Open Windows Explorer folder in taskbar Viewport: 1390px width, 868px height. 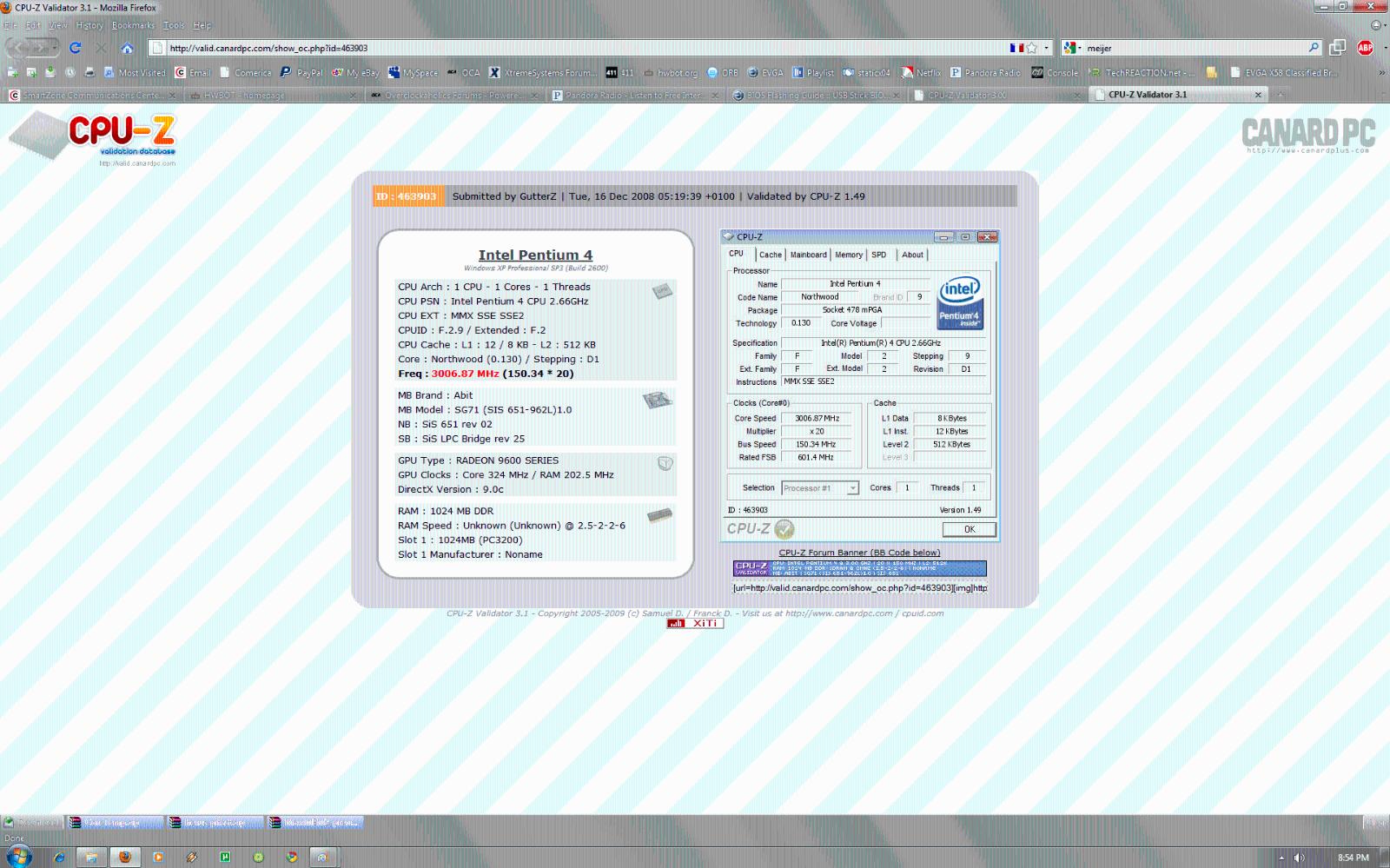pyautogui.click(x=91, y=858)
